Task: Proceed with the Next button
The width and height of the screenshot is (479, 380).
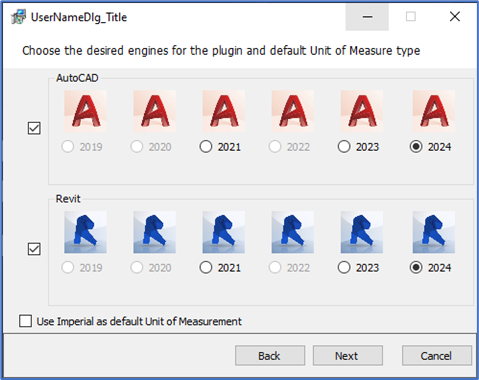Action: [347, 356]
